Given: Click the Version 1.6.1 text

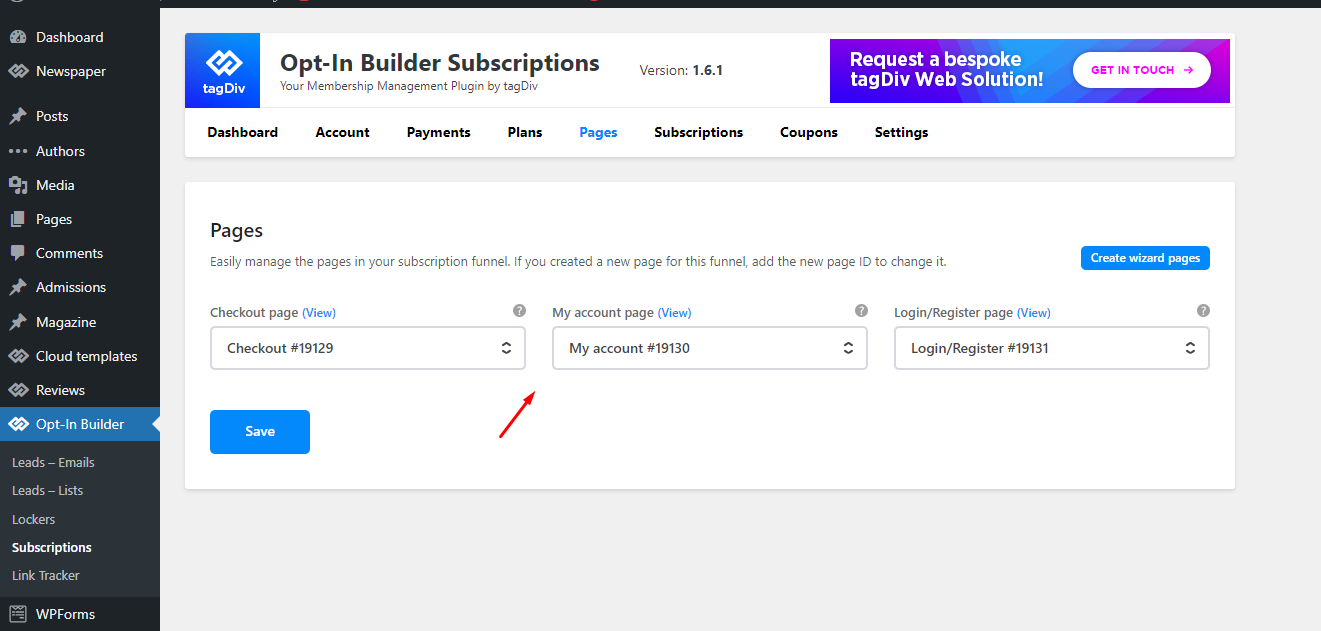Looking at the screenshot, I should [681, 70].
